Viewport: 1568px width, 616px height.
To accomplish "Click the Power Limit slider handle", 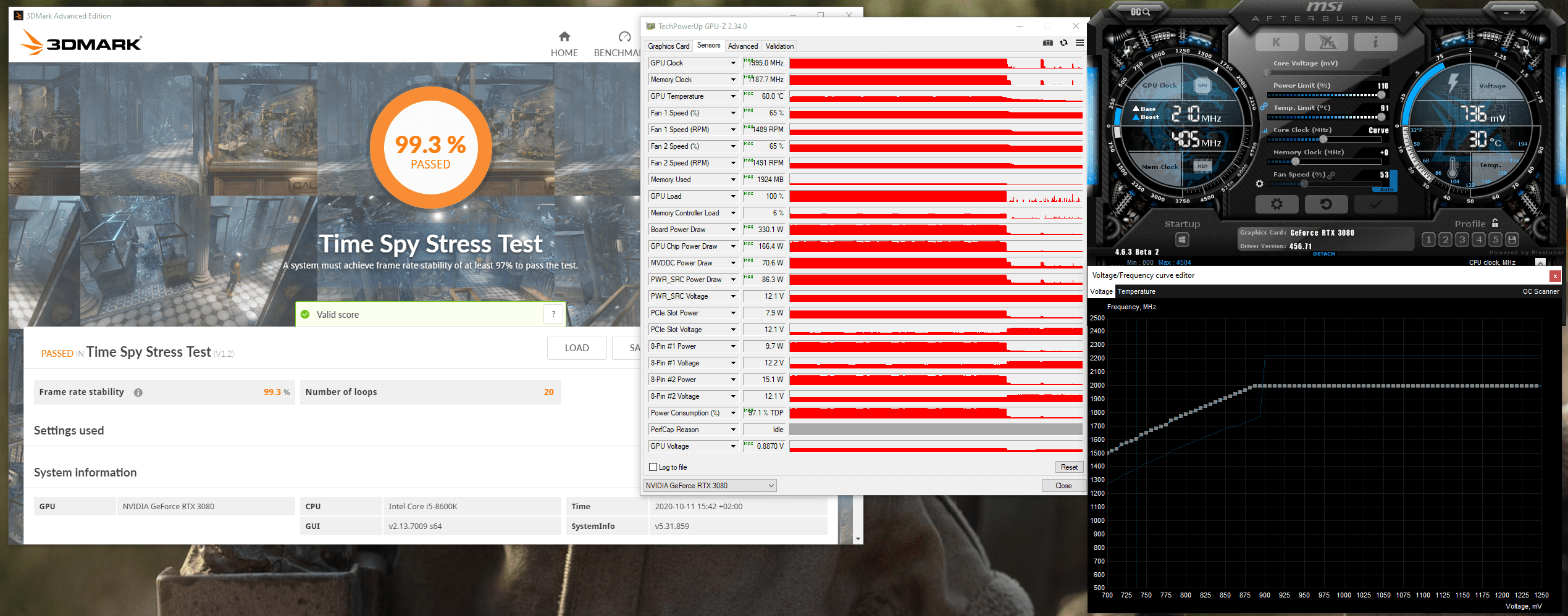I will (1381, 95).
